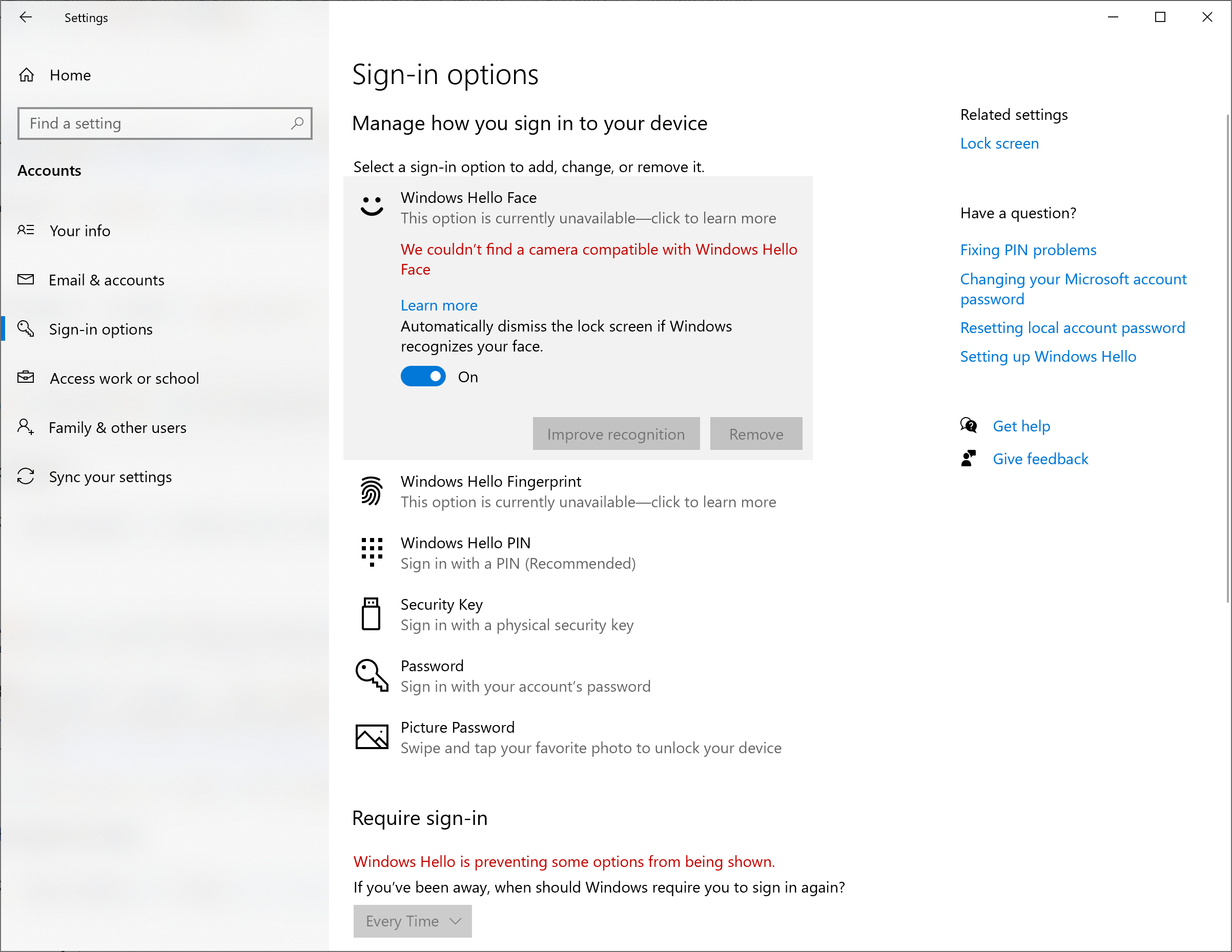Click the Home icon in sidebar

[x=27, y=75]
